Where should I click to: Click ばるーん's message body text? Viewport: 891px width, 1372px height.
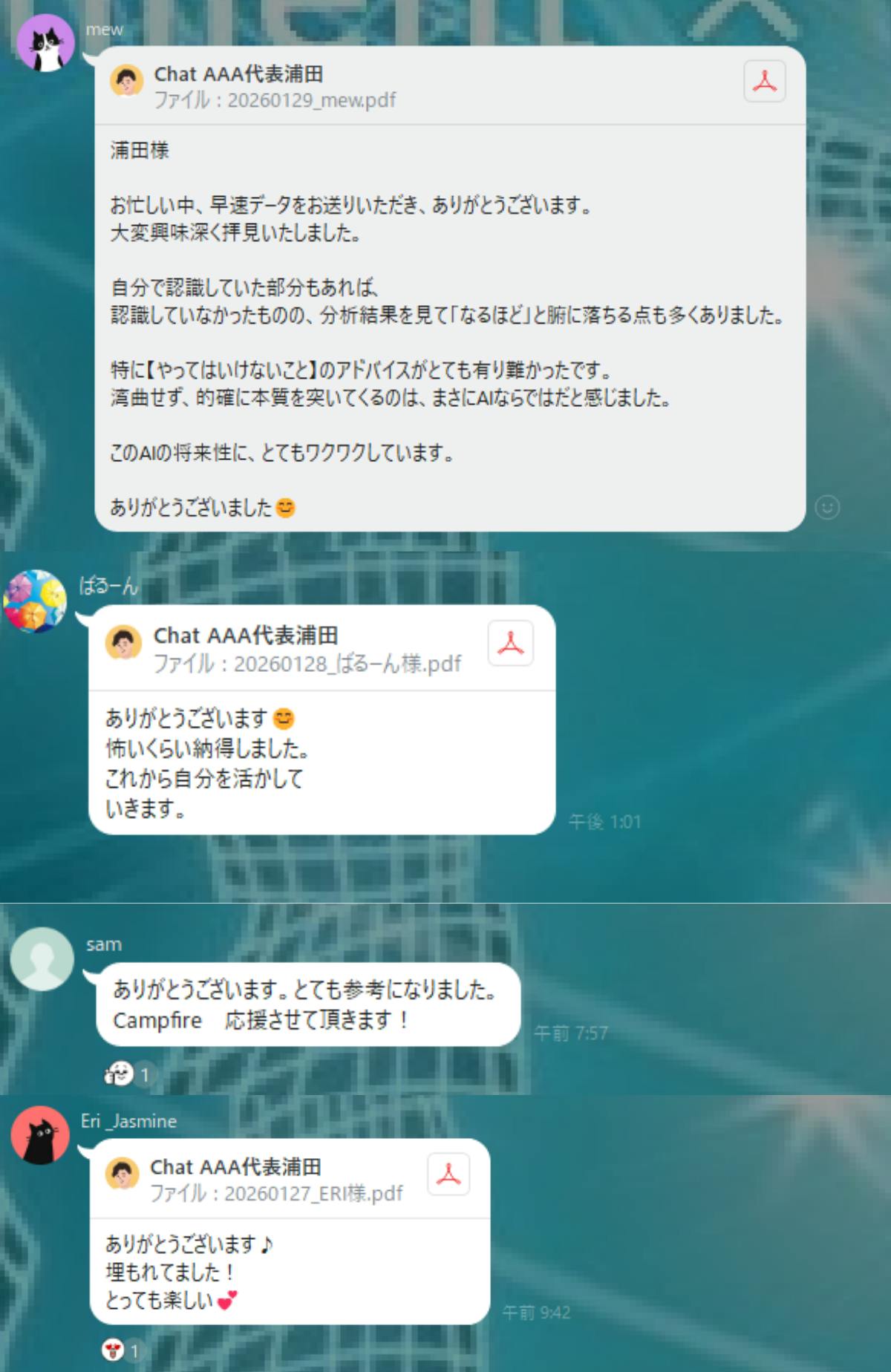pyautogui.click(x=206, y=763)
